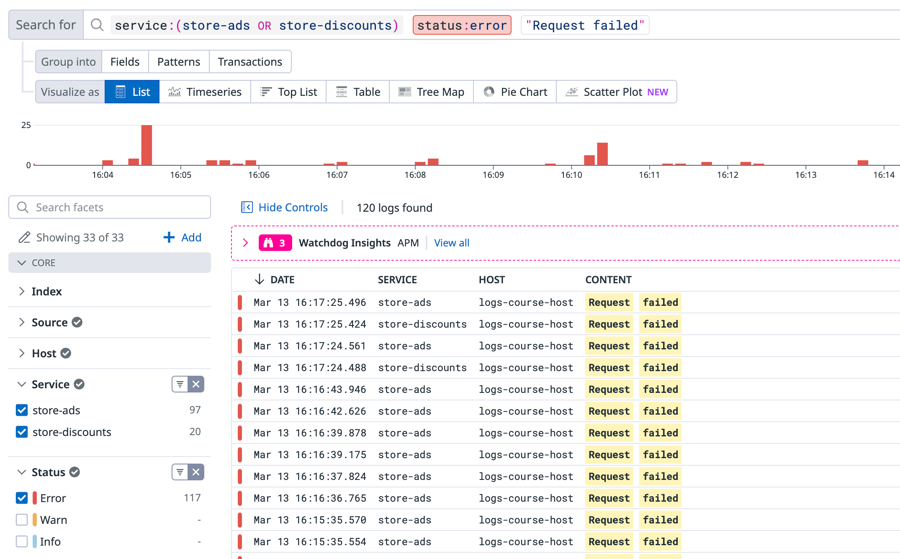Group into Patterns
Viewport: 900px width, 559px height.
[x=179, y=61]
